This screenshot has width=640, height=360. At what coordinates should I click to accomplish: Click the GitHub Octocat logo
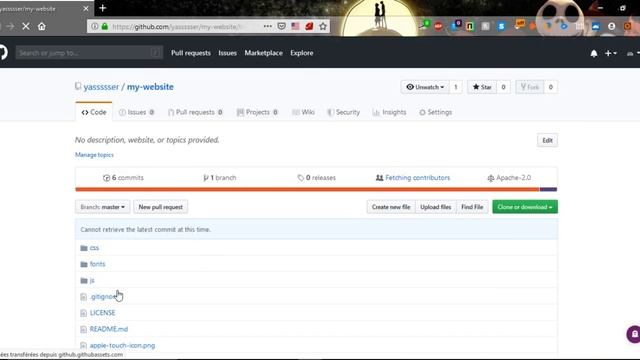click(x=3, y=53)
